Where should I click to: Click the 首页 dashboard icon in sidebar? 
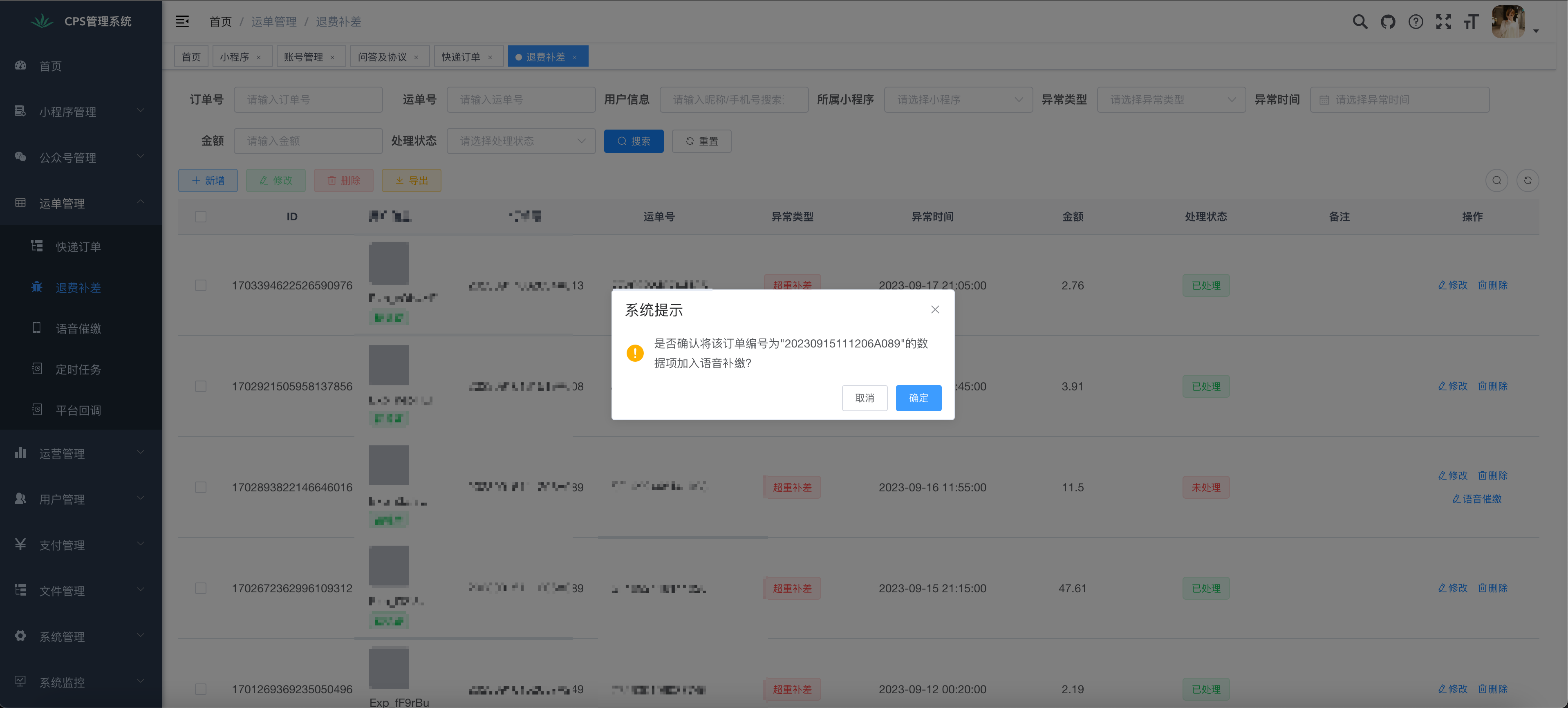21,65
